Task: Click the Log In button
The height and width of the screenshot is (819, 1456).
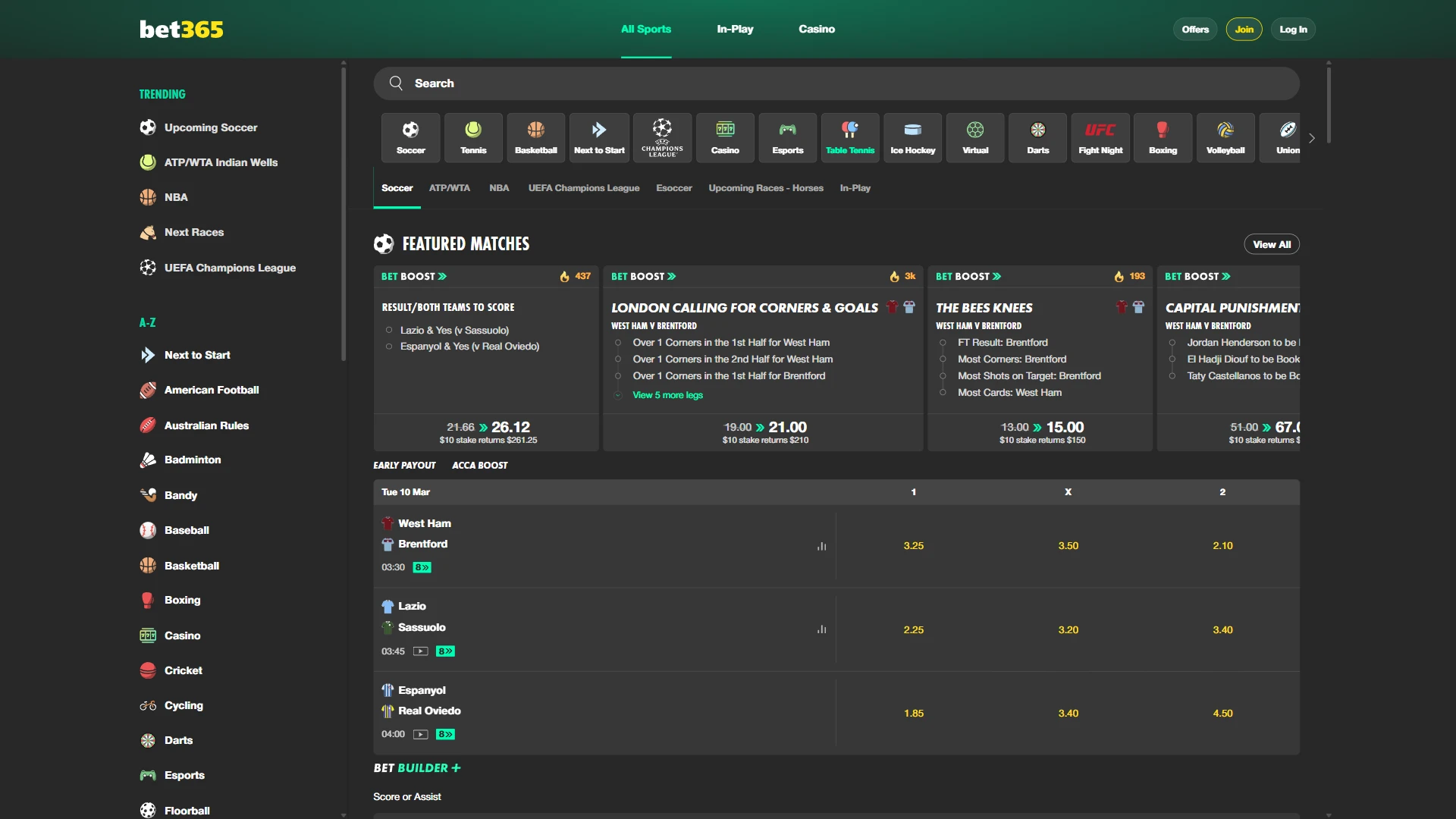Action: click(1294, 30)
